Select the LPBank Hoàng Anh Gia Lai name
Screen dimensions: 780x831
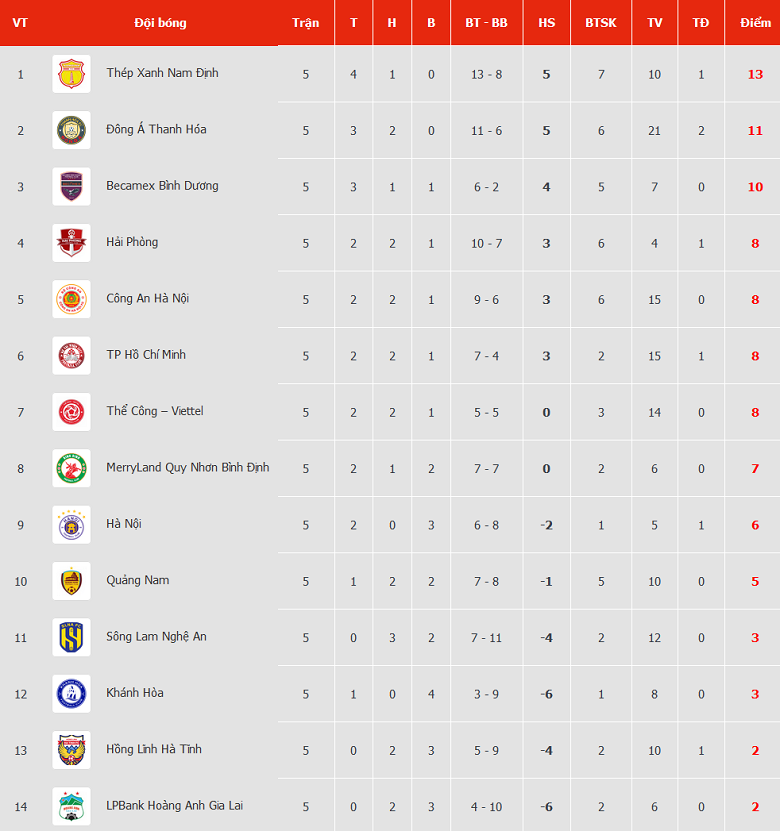coord(174,805)
